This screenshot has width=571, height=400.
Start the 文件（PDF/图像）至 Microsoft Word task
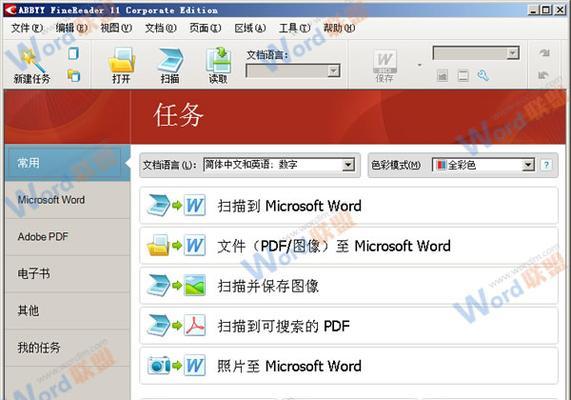tap(348, 246)
